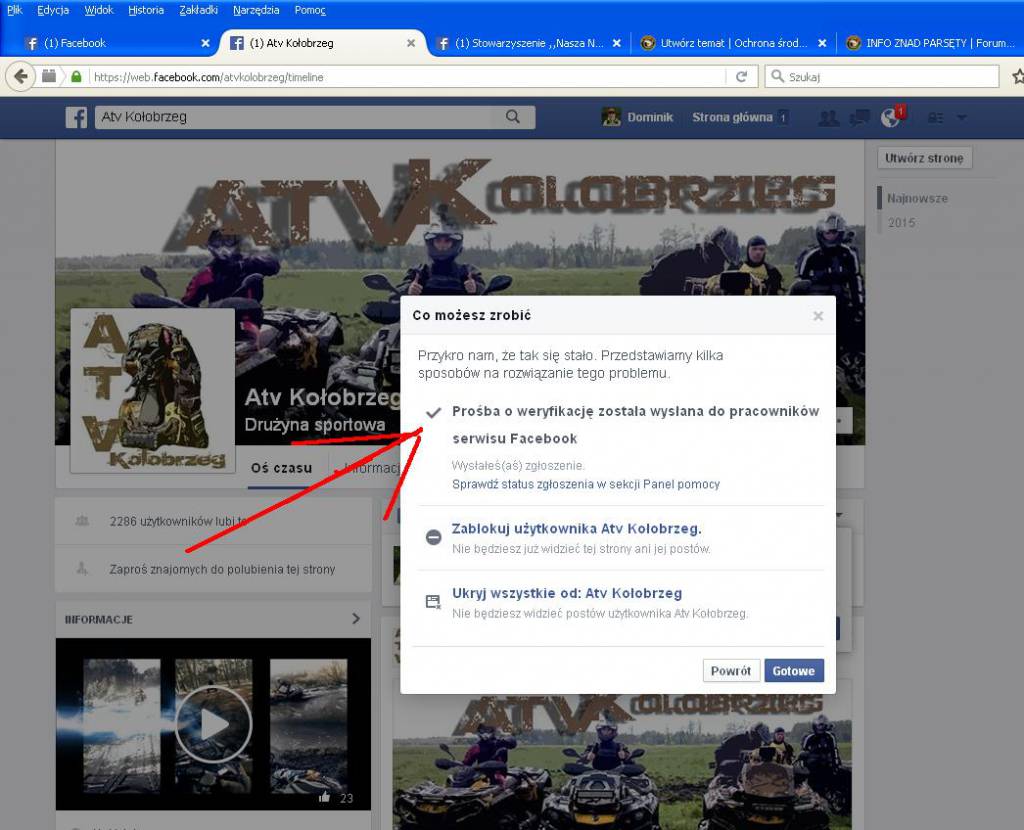The image size is (1024, 830).
Task: Click the green padlock security icon
Action: pyautogui.click(x=76, y=77)
